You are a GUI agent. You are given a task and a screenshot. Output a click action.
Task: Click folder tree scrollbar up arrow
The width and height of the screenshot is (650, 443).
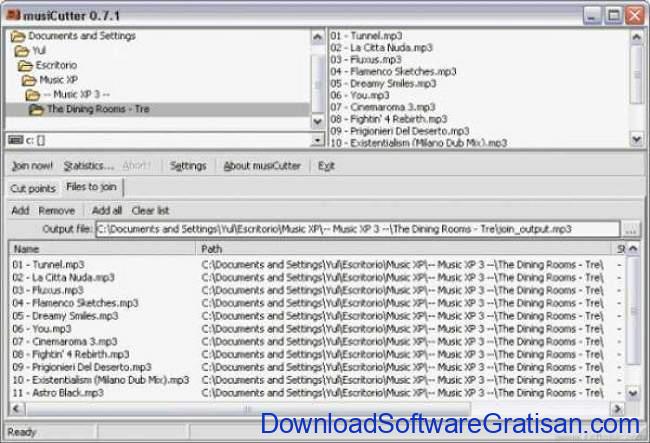[x=318, y=37]
